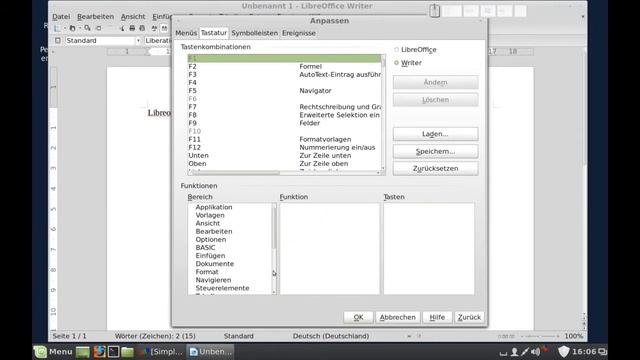Click the Löschen button
The height and width of the screenshot is (360, 640).
coord(435,100)
